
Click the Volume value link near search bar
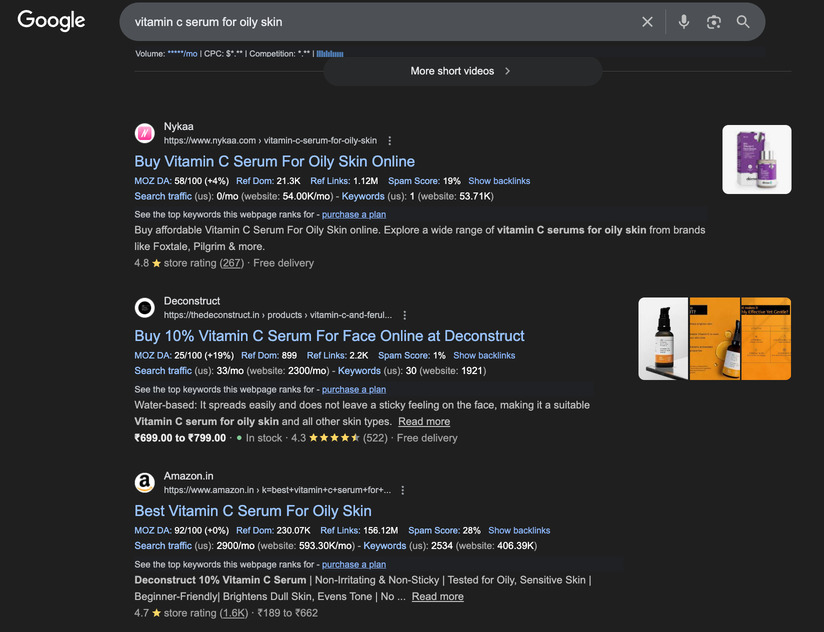coord(182,54)
